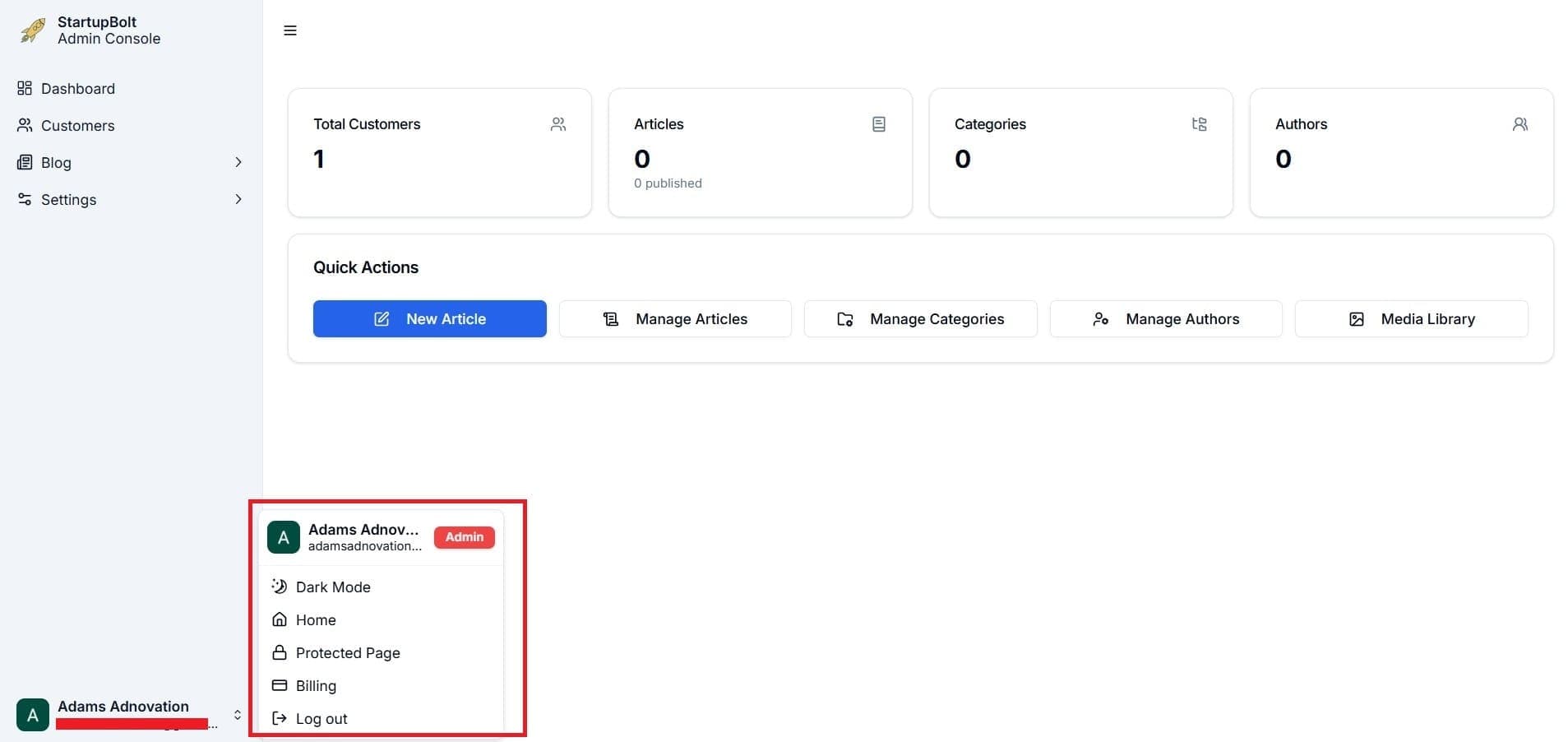This screenshot has height=742, width=1568.
Task: Toggle the user menu up-down chevron
Action: pos(238,715)
